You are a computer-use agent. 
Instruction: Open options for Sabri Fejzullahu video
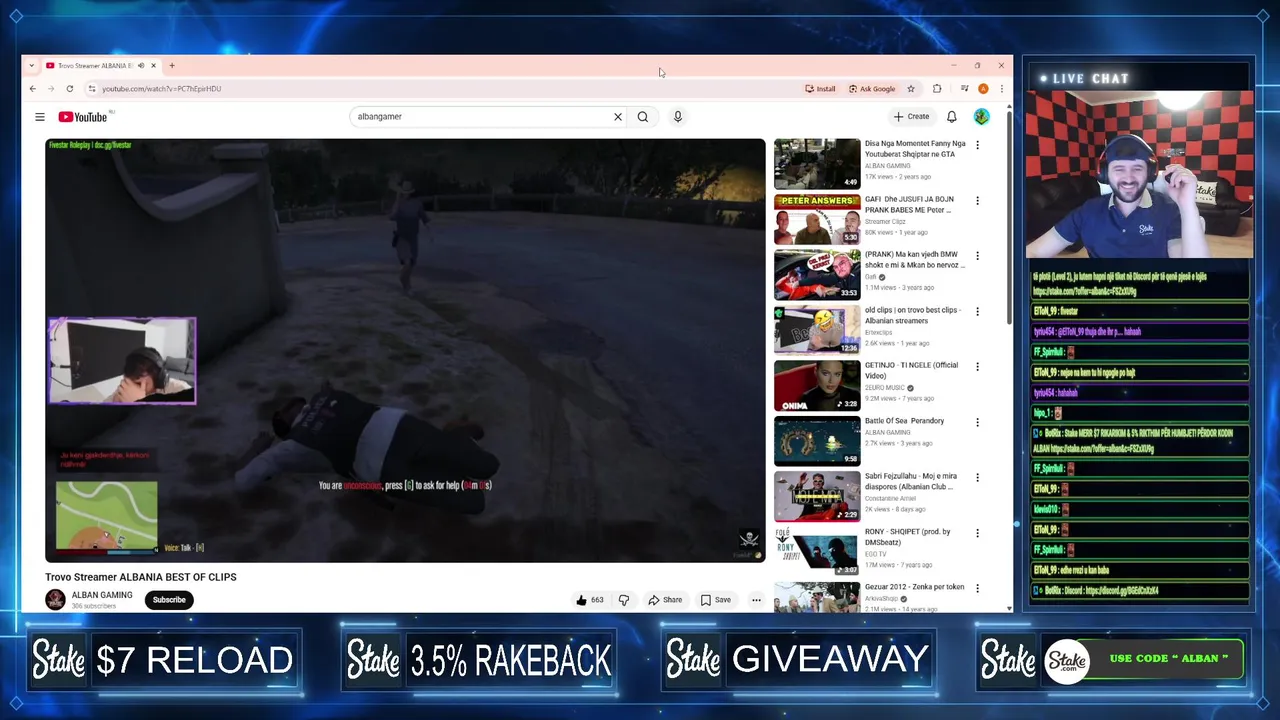978,478
